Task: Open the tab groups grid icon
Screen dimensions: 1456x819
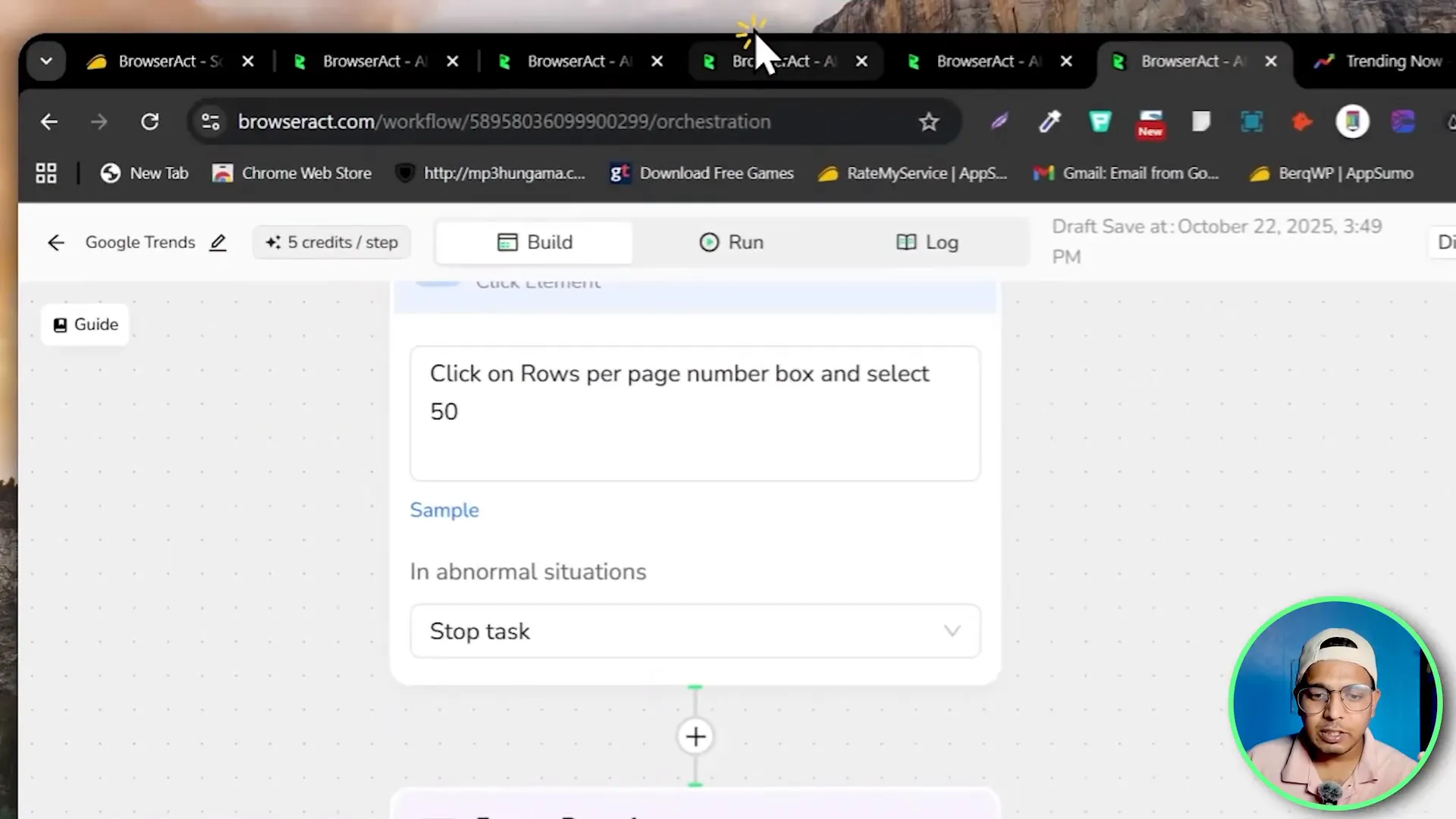Action: coord(45,173)
